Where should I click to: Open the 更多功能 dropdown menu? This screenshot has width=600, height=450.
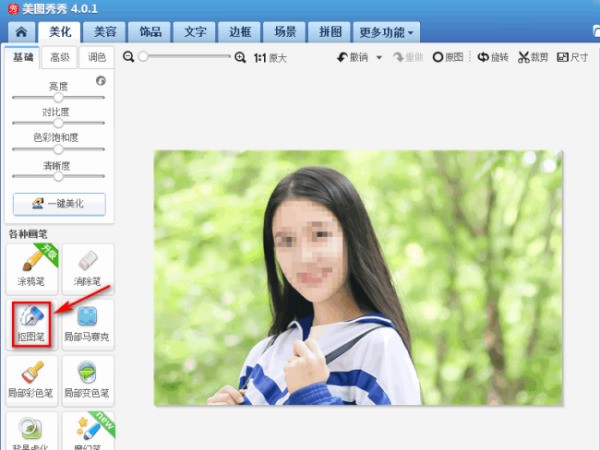(x=386, y=31)
